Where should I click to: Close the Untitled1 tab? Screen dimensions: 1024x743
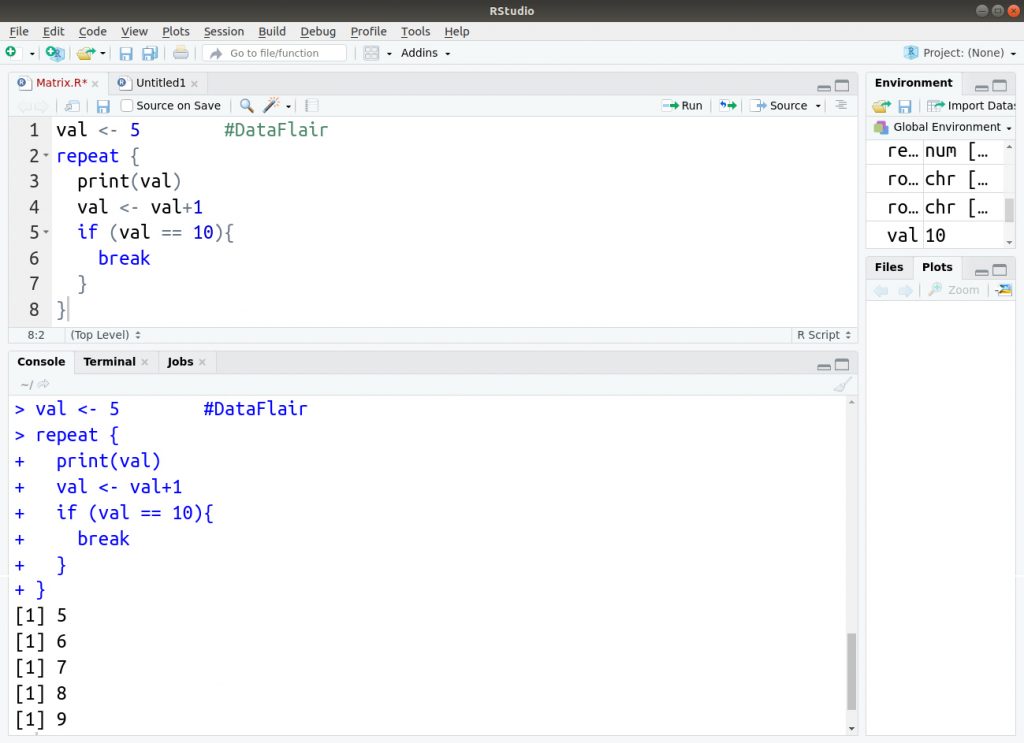point(195,84)
